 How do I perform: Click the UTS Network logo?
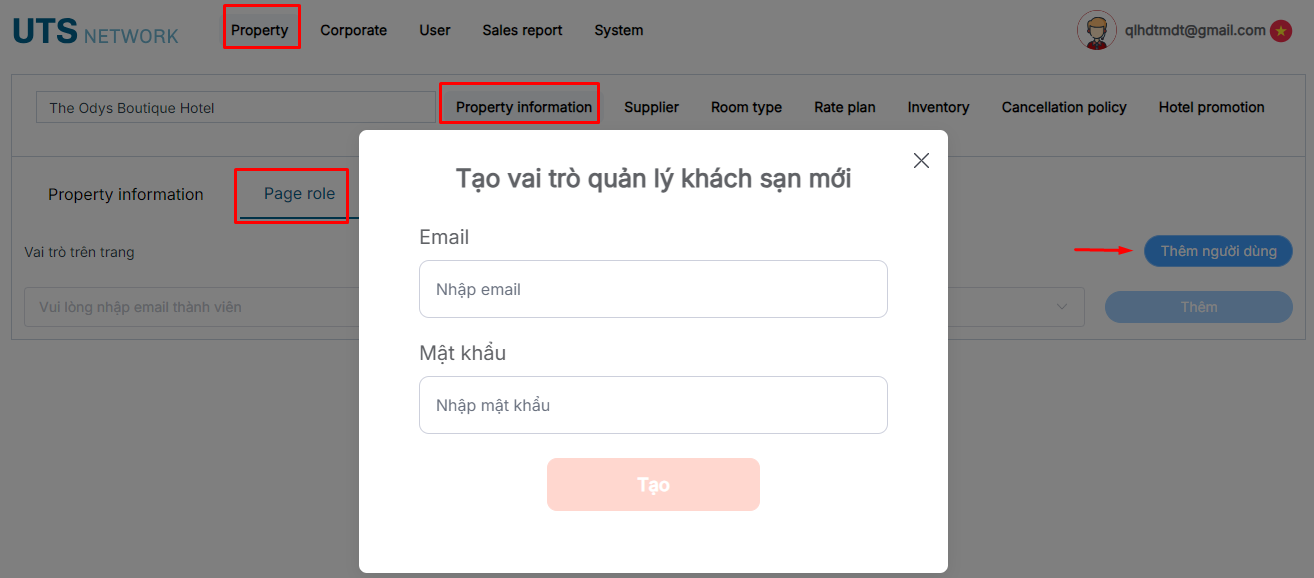tap(95, 31)
